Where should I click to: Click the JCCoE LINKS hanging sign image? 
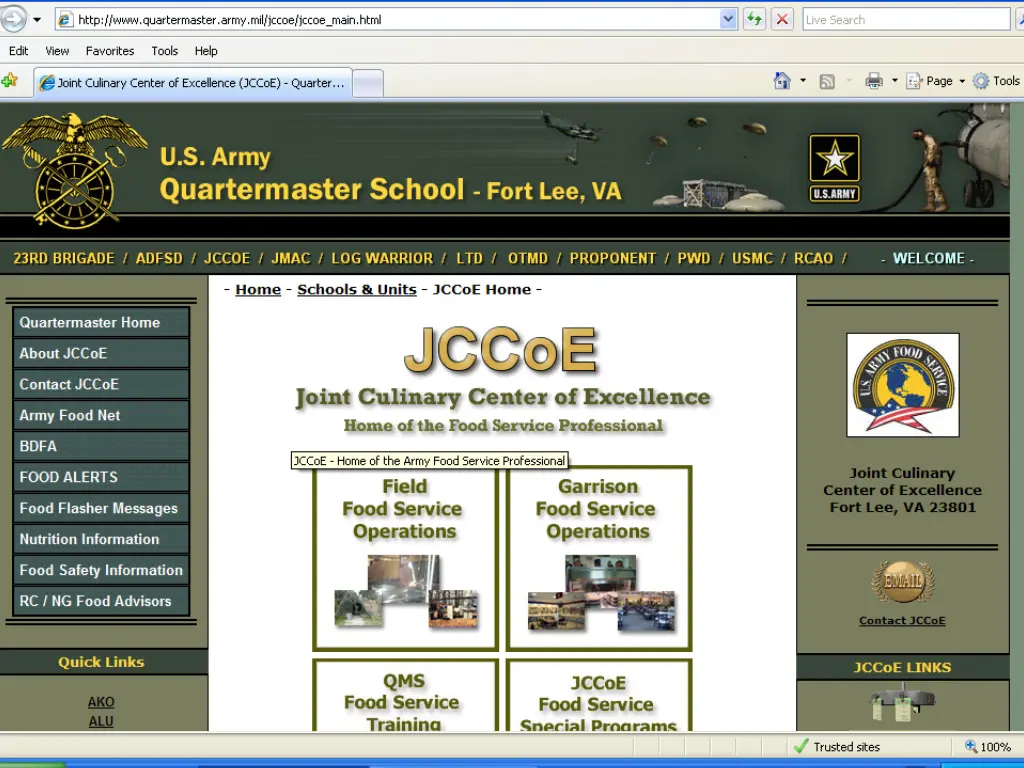(903, 703)
